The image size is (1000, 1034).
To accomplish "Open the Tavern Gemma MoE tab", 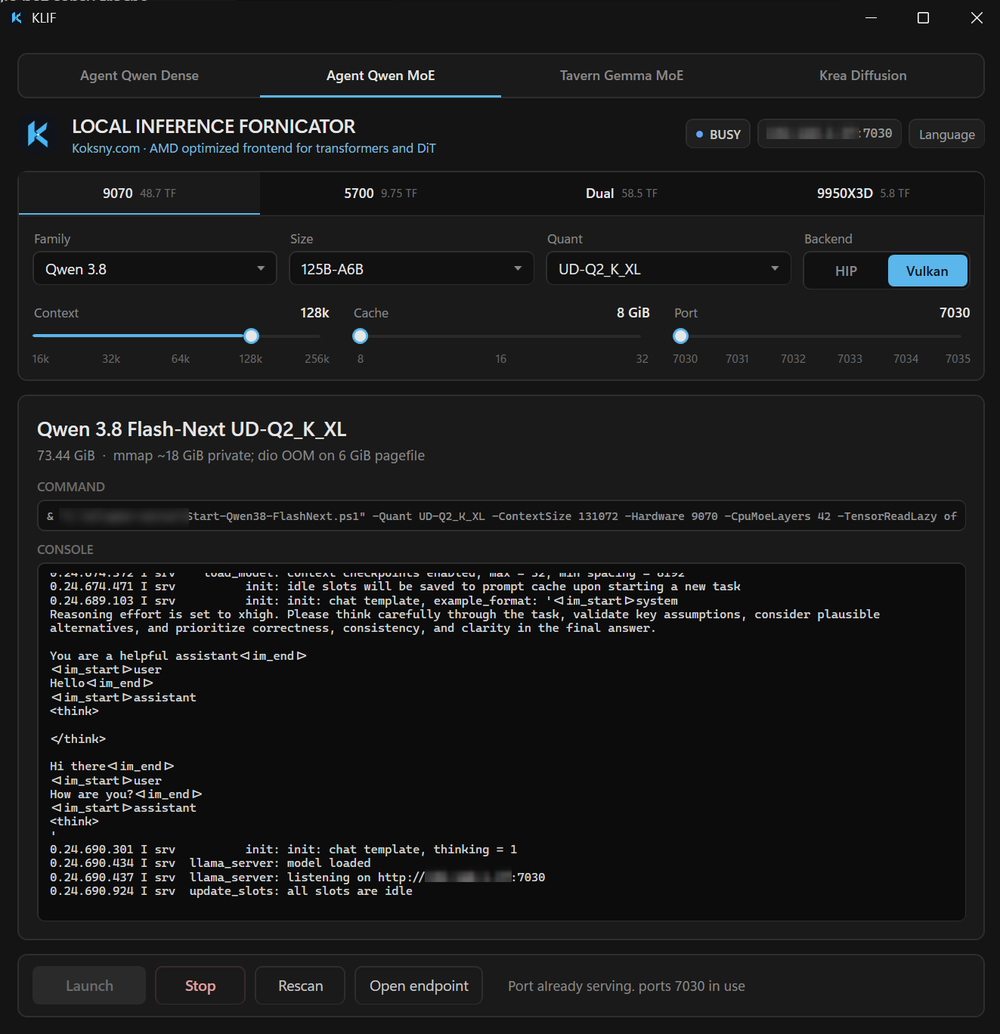I will click(x=621, y=75).
